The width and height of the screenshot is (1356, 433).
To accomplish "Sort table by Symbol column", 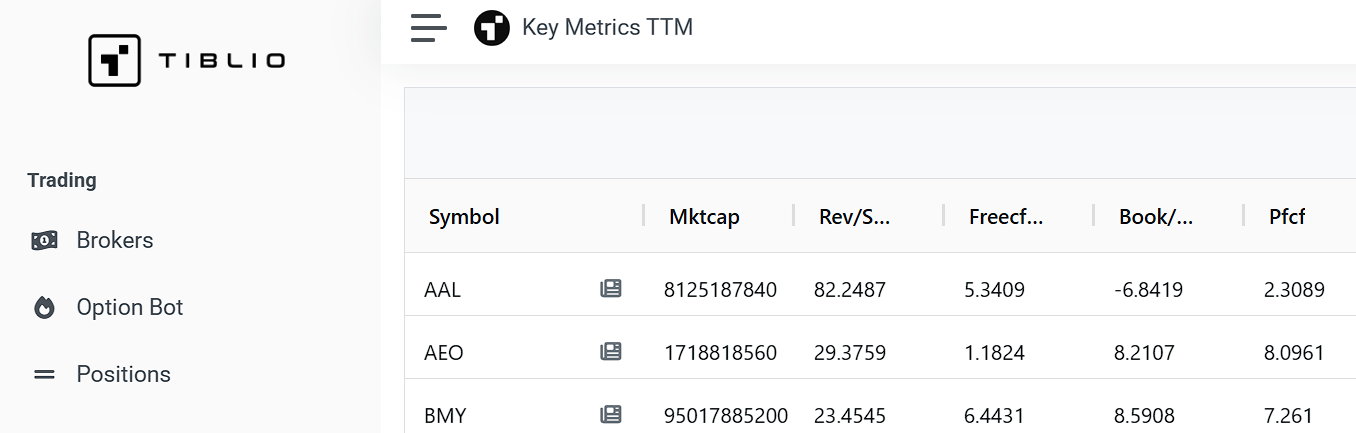I will [464, 217].
